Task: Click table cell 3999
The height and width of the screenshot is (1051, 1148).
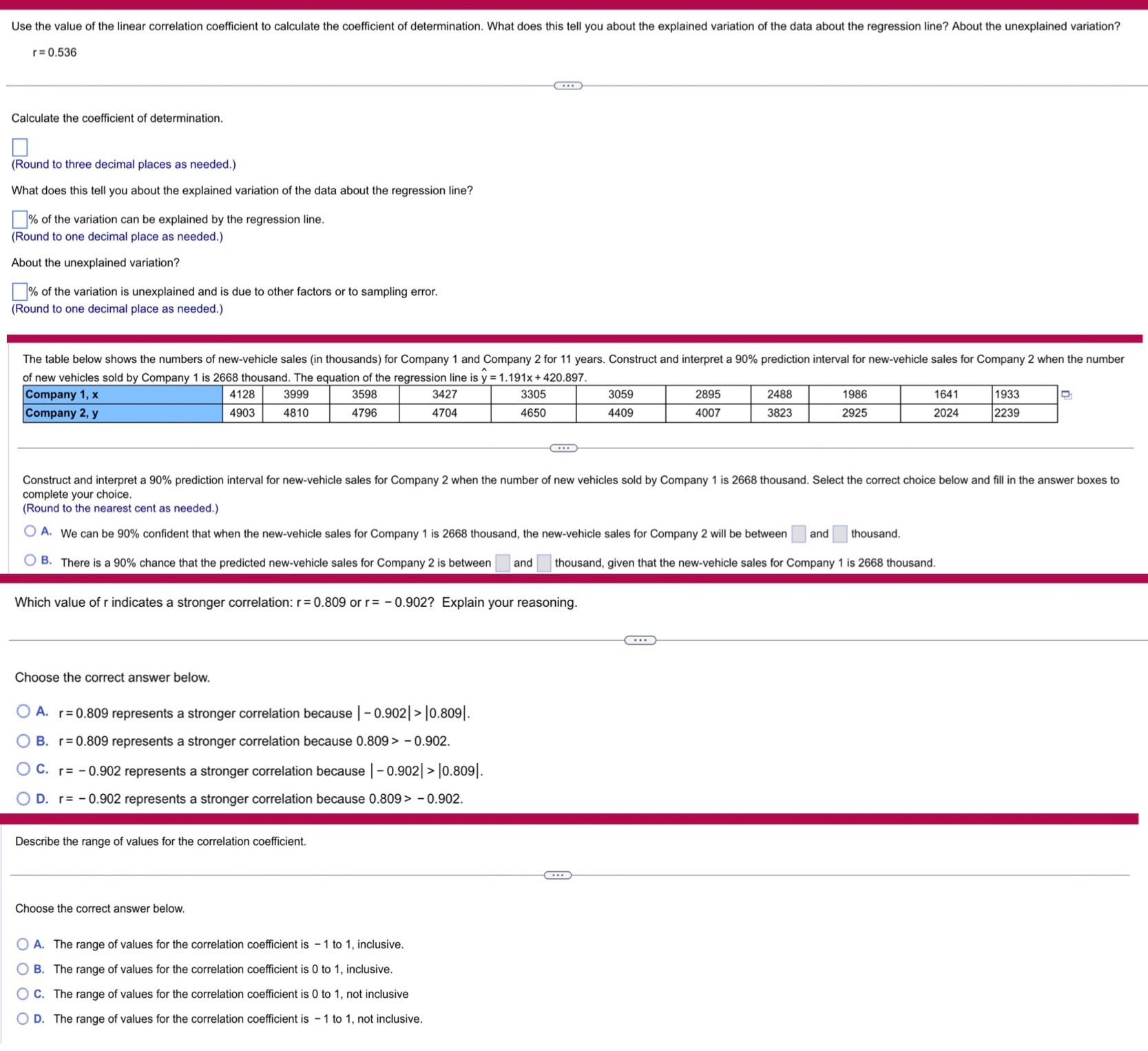Action: click(x=296, y=395)
